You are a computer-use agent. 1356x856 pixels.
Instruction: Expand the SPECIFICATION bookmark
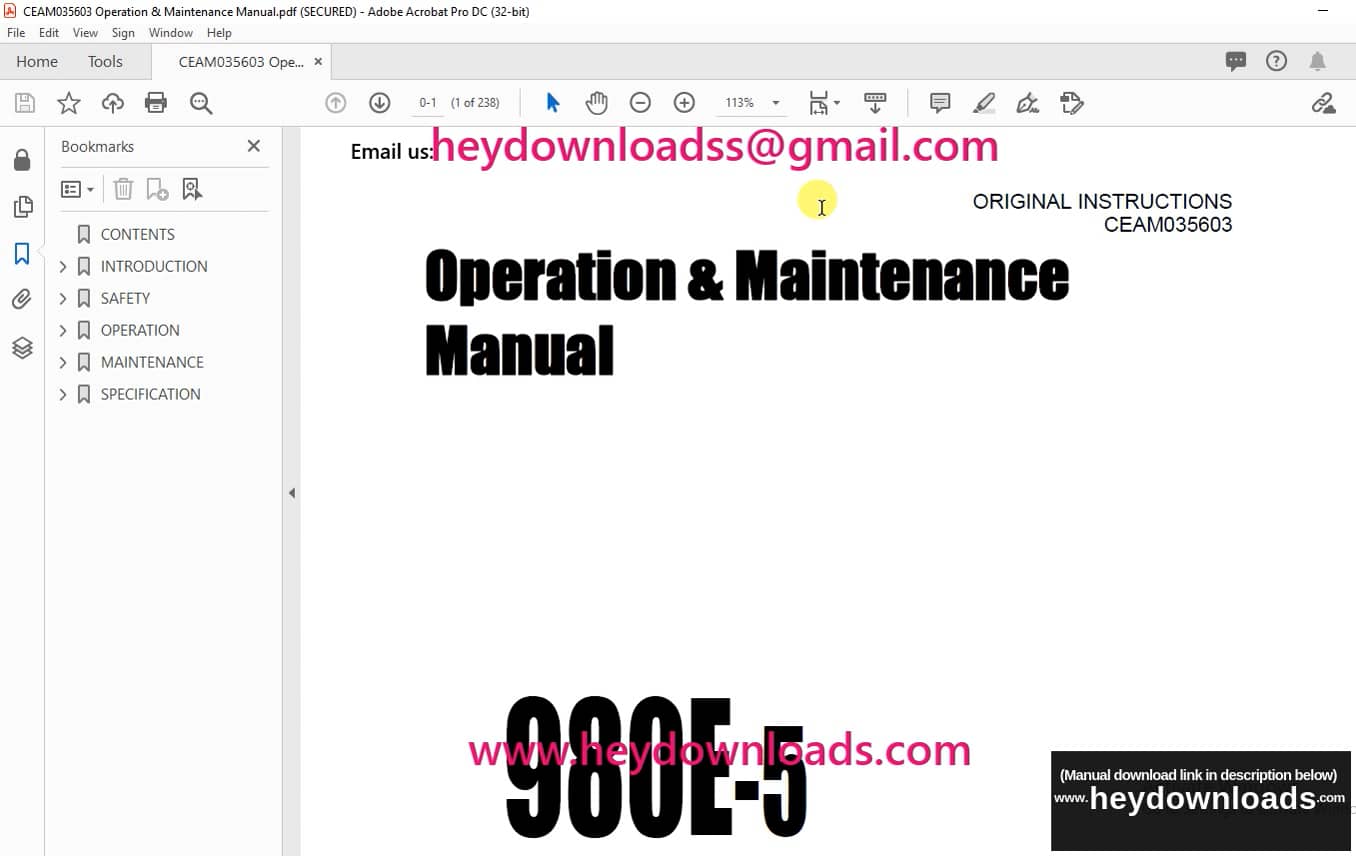63,394
